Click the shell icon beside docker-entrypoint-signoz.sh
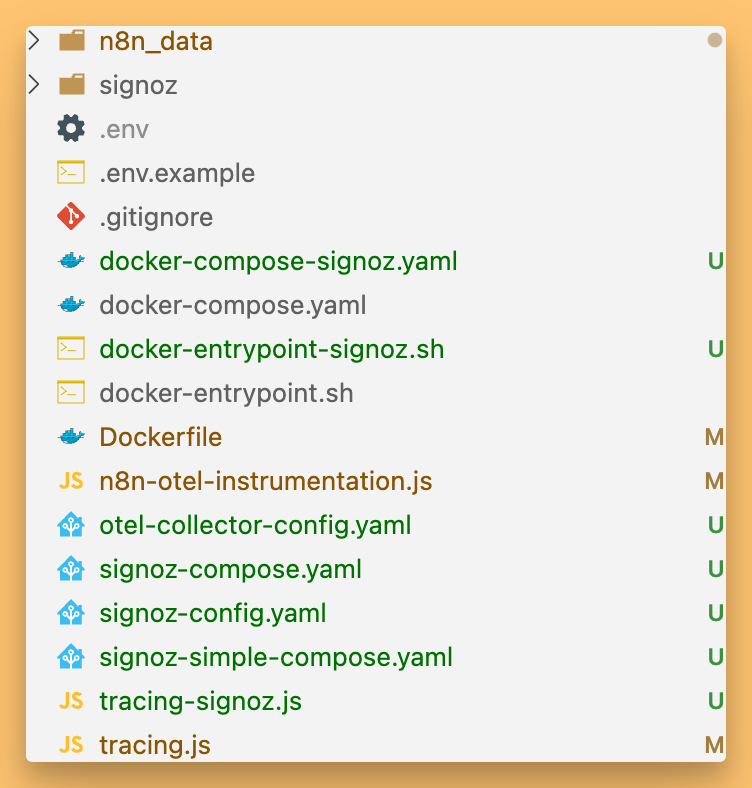The image size is (752, 788). tap(71, 349)
